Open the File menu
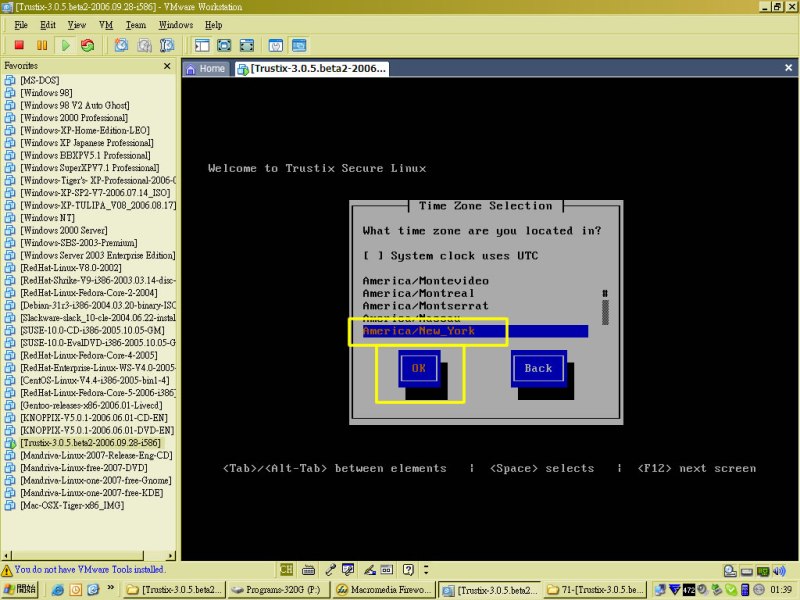800x600 pixels. tap(21, 25)
